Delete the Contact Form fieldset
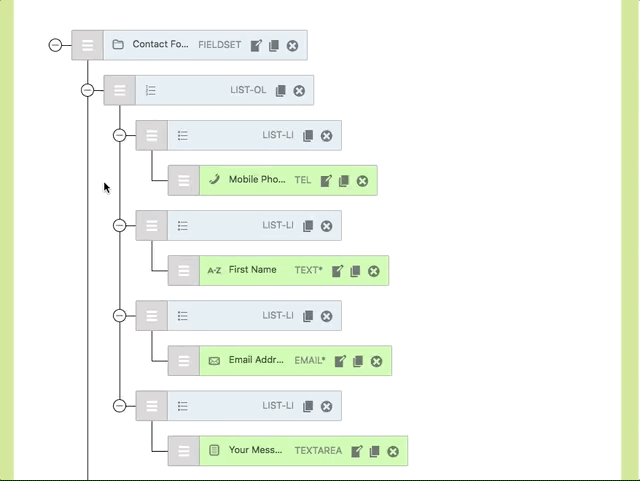The height and width of the screenshot is (481, 640). point(292,45)
